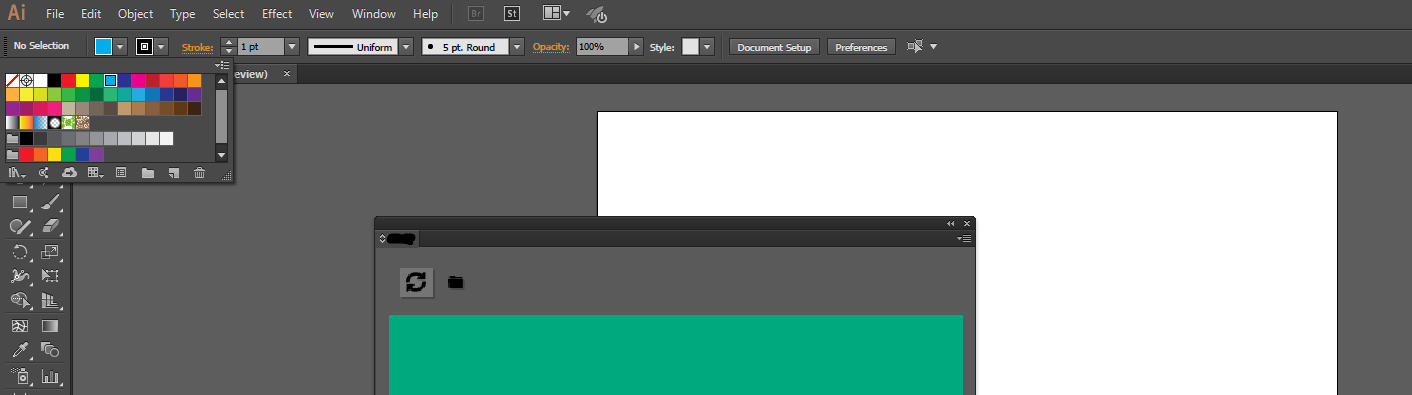The image size is (1412, 395).
Task: Select the Blend tool
Action: pos(51,351)
